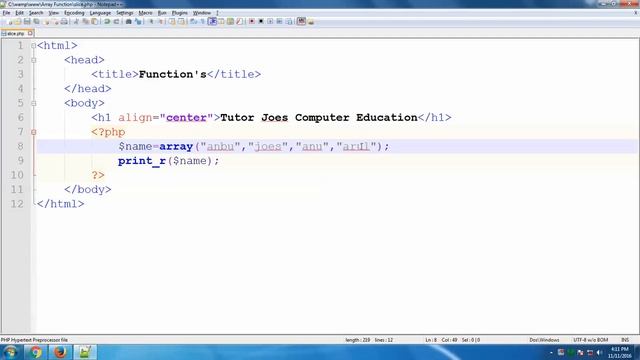Stop macro recording with black Stop icon
The width and height of the screenshot is (640, 360).
pyautogui.click(x=261, y=21)
